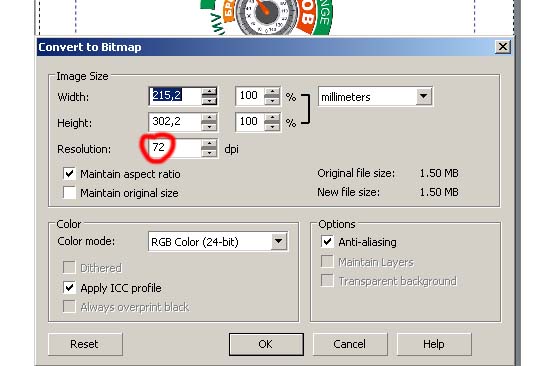Confirm with the OK button

pos(266,344)
